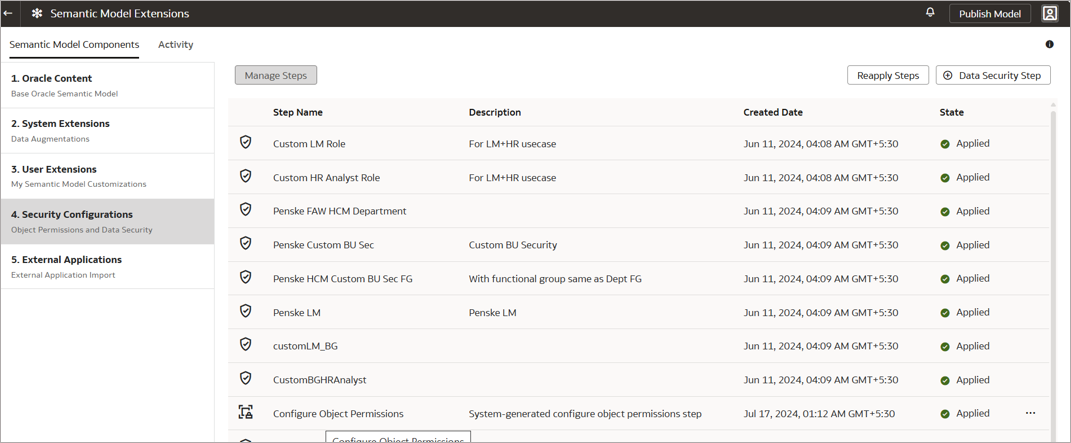Select Penske HCM Custom BU Sec FG step name
Viewport: 1071px width, 443px height.
tap(343, 278)
